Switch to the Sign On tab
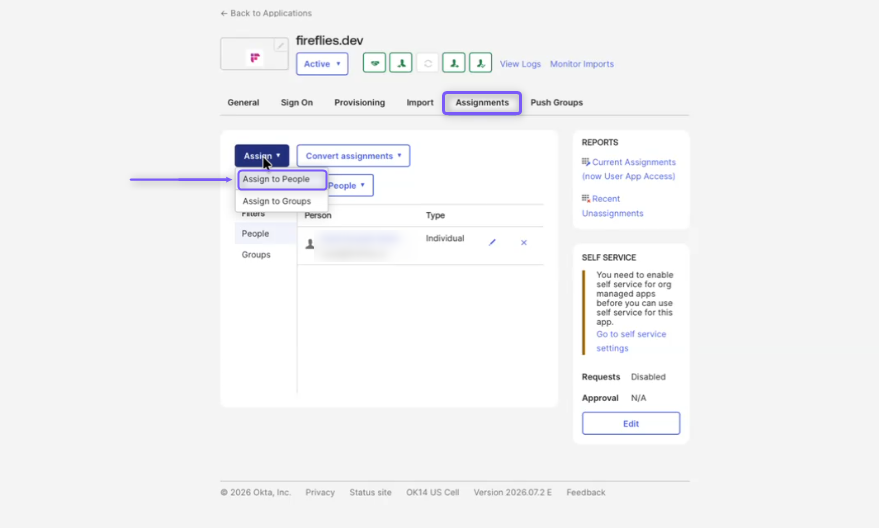Viewport: 879px width, 528px height. (x=297, y=103)
